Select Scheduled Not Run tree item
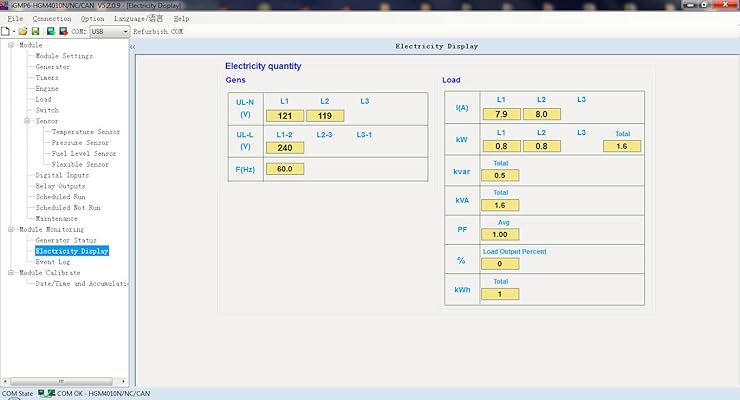The image size is (740, 400). [x=68, y=208]
